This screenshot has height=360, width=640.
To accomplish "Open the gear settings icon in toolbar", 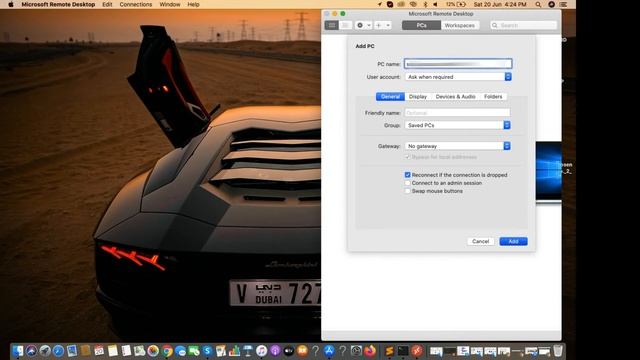I will click(360, 25).
